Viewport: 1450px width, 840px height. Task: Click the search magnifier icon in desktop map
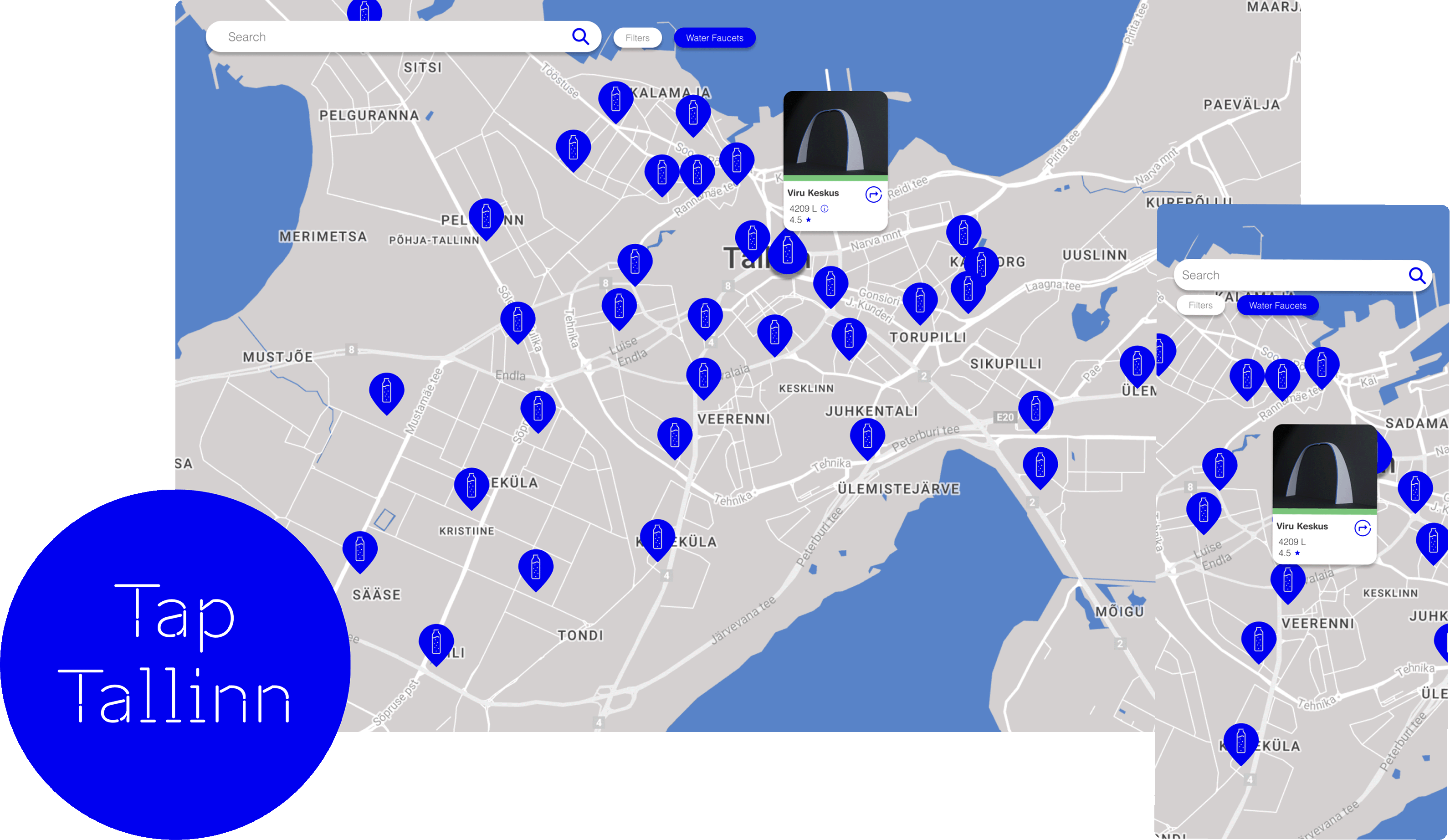coord(580,37)
